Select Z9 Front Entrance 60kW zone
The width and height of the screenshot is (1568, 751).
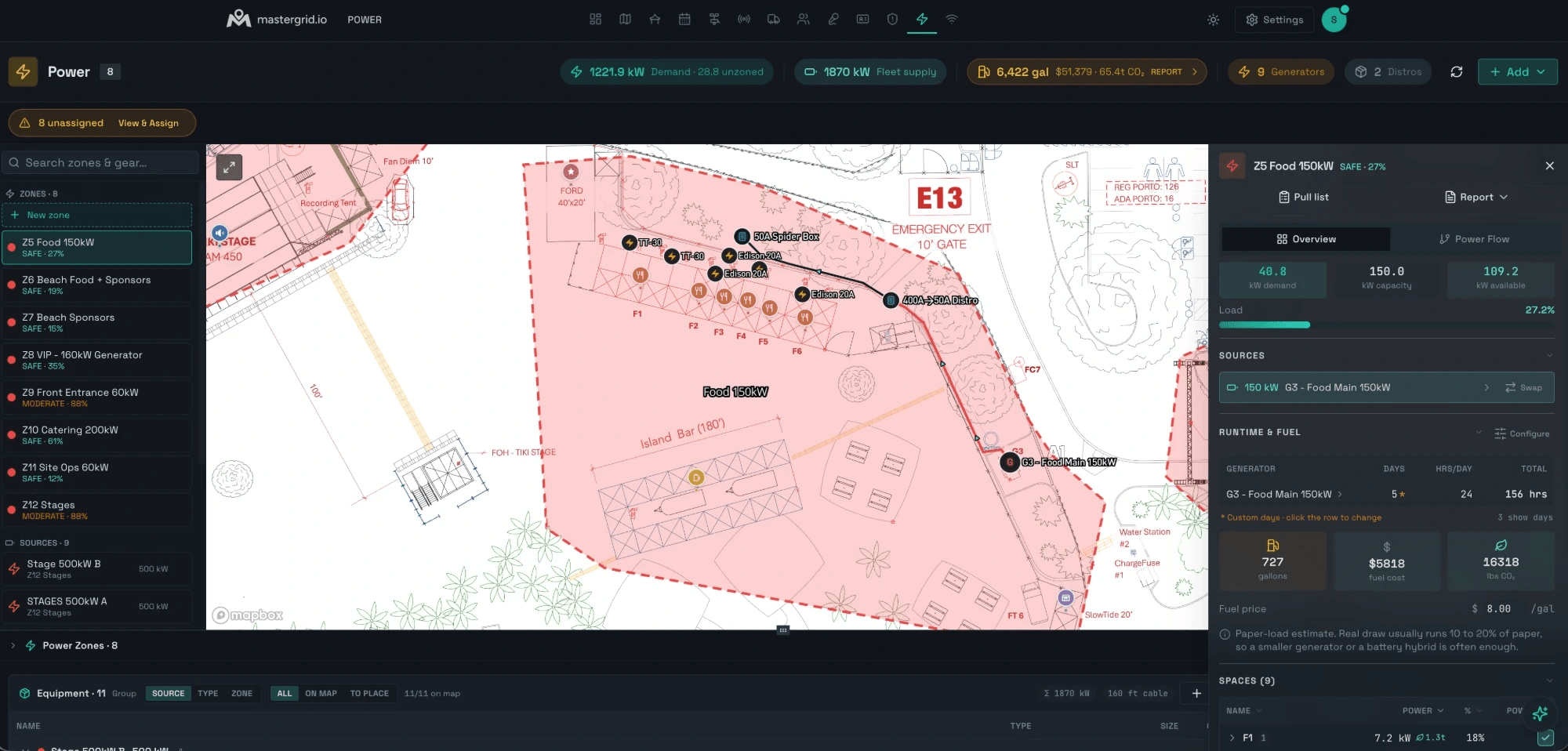(97, 397)
